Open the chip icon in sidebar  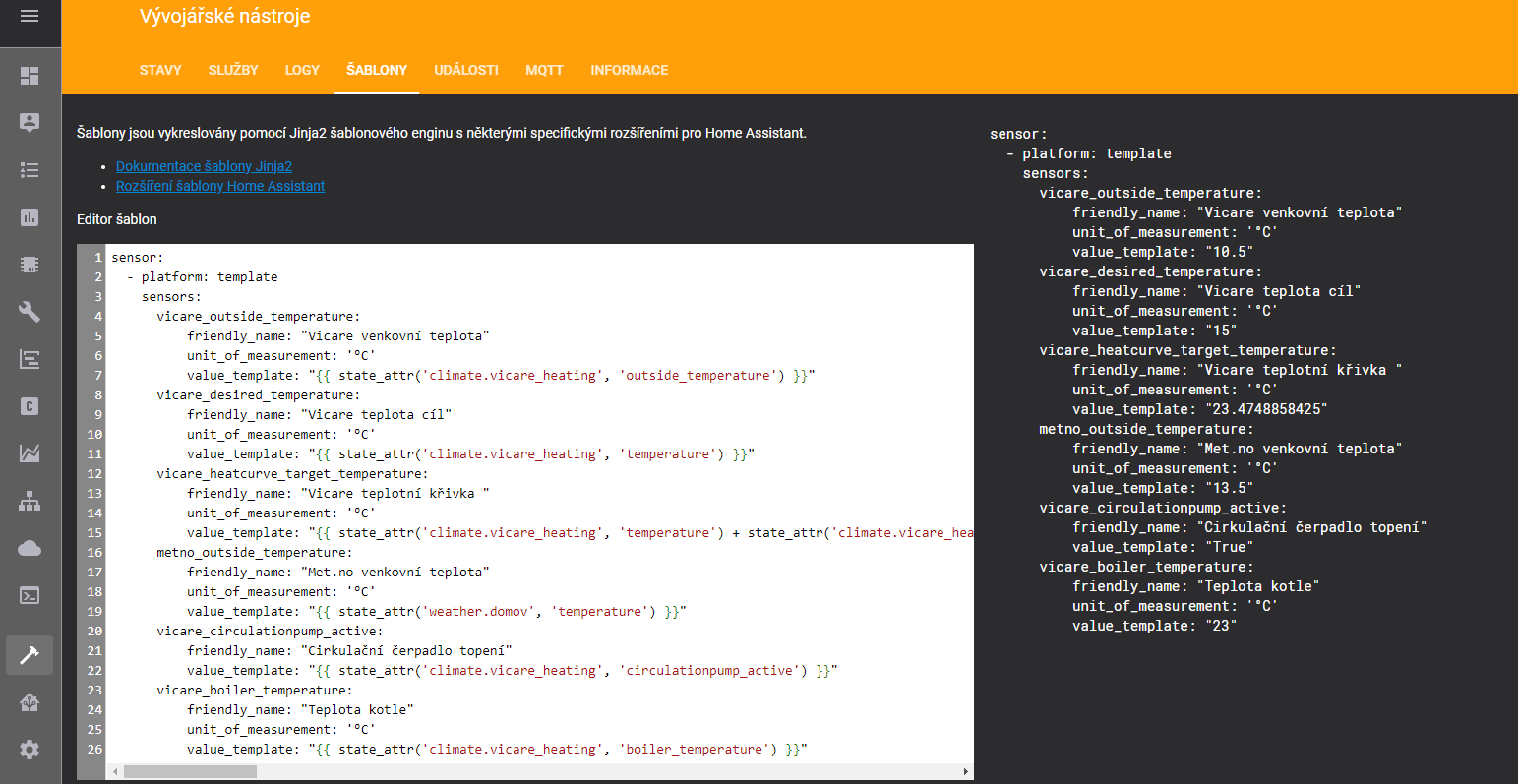(x=30, y=265)
